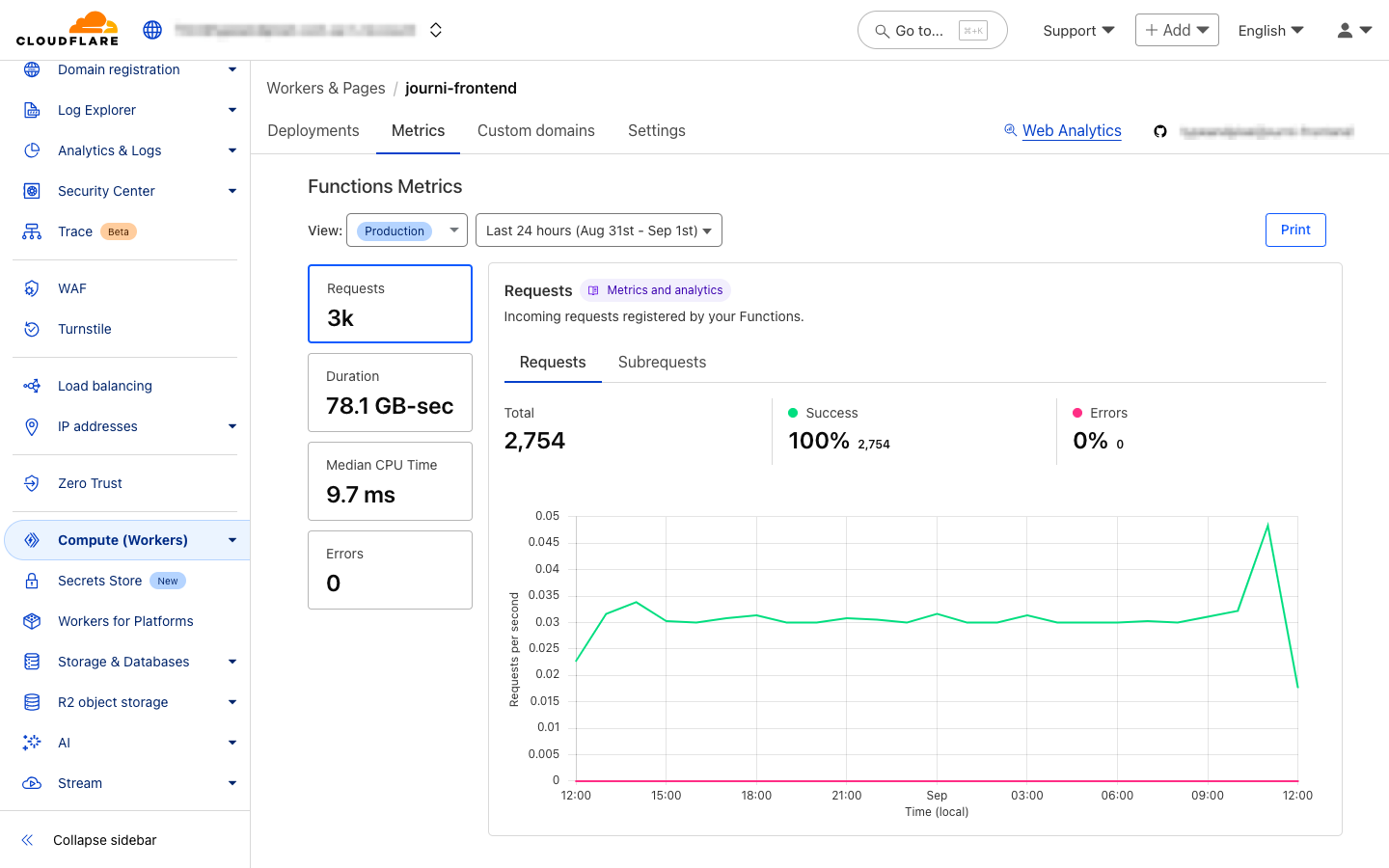
Task: Click the Workers for Platforms cube icon
Action: 32,621
